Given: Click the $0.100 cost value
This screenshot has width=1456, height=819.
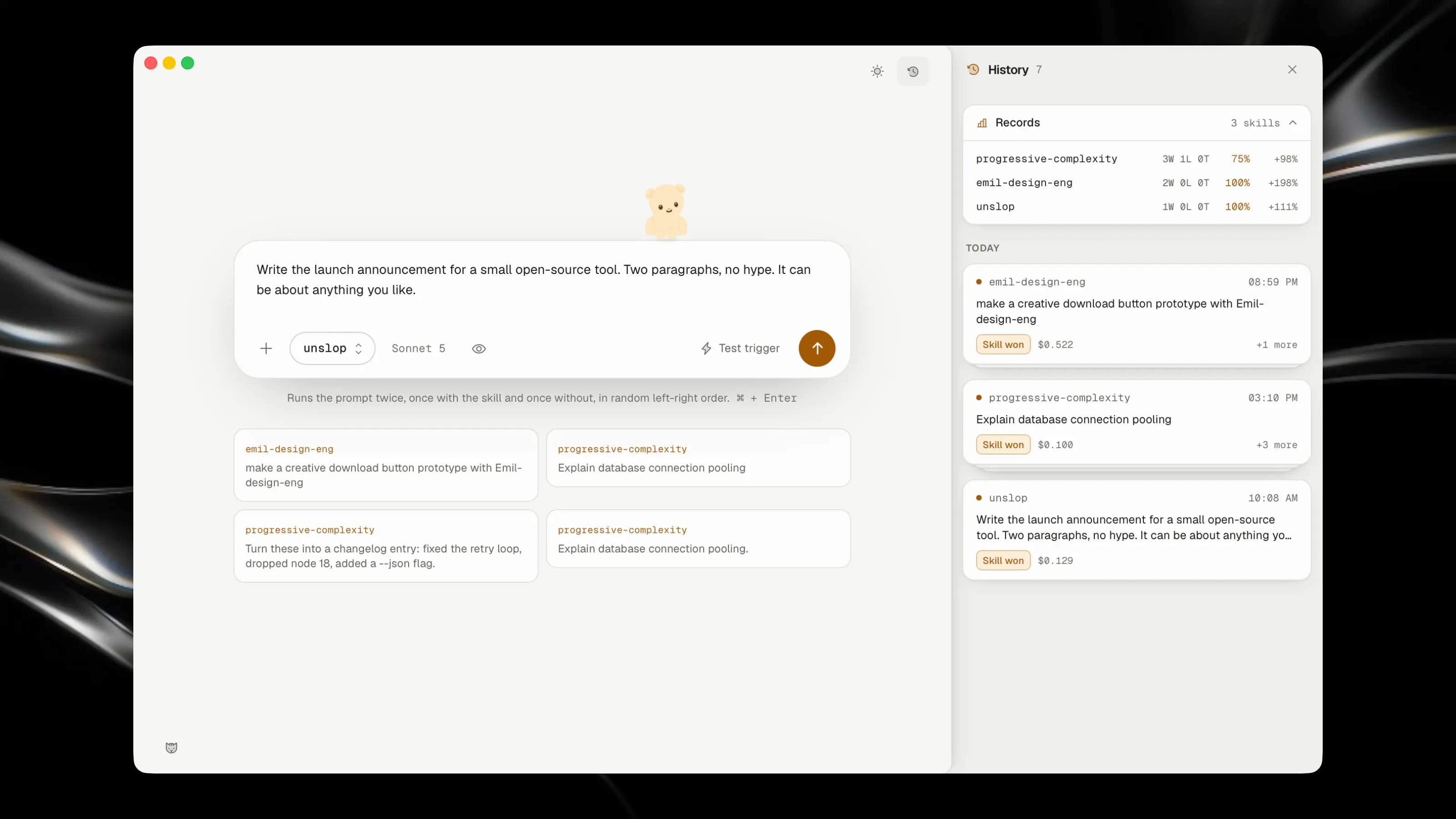Looking at the screenshot, I should tap(1055, 445).
